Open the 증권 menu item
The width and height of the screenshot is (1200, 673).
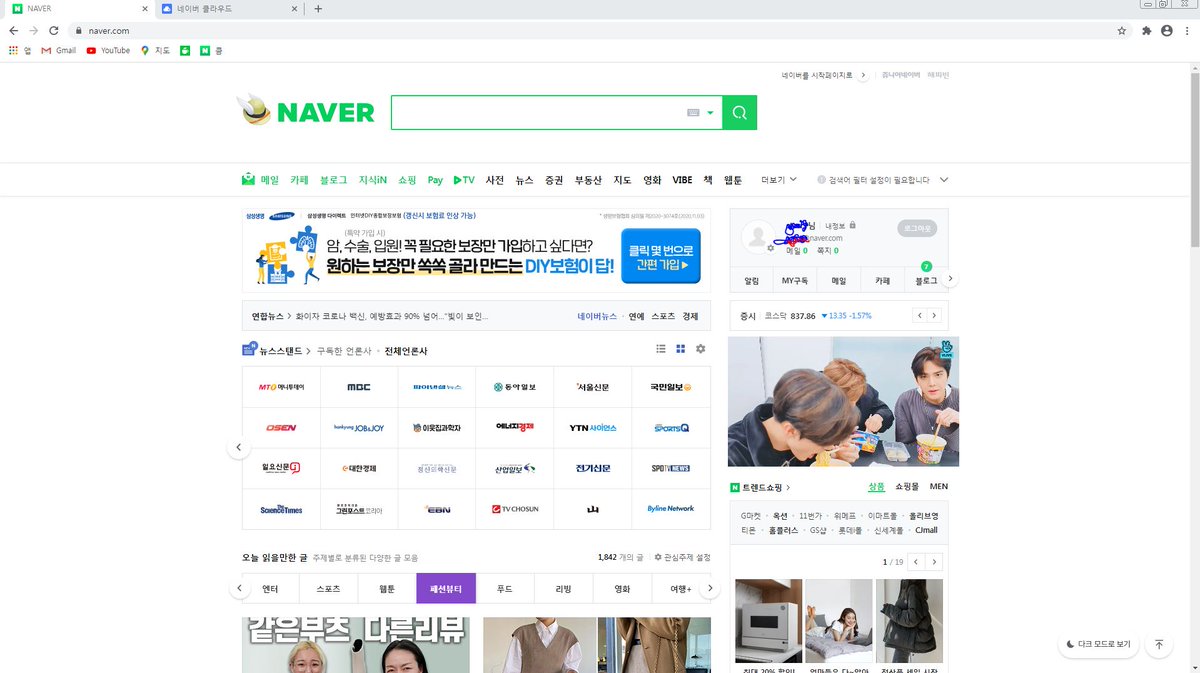click(x=554, y=180)
